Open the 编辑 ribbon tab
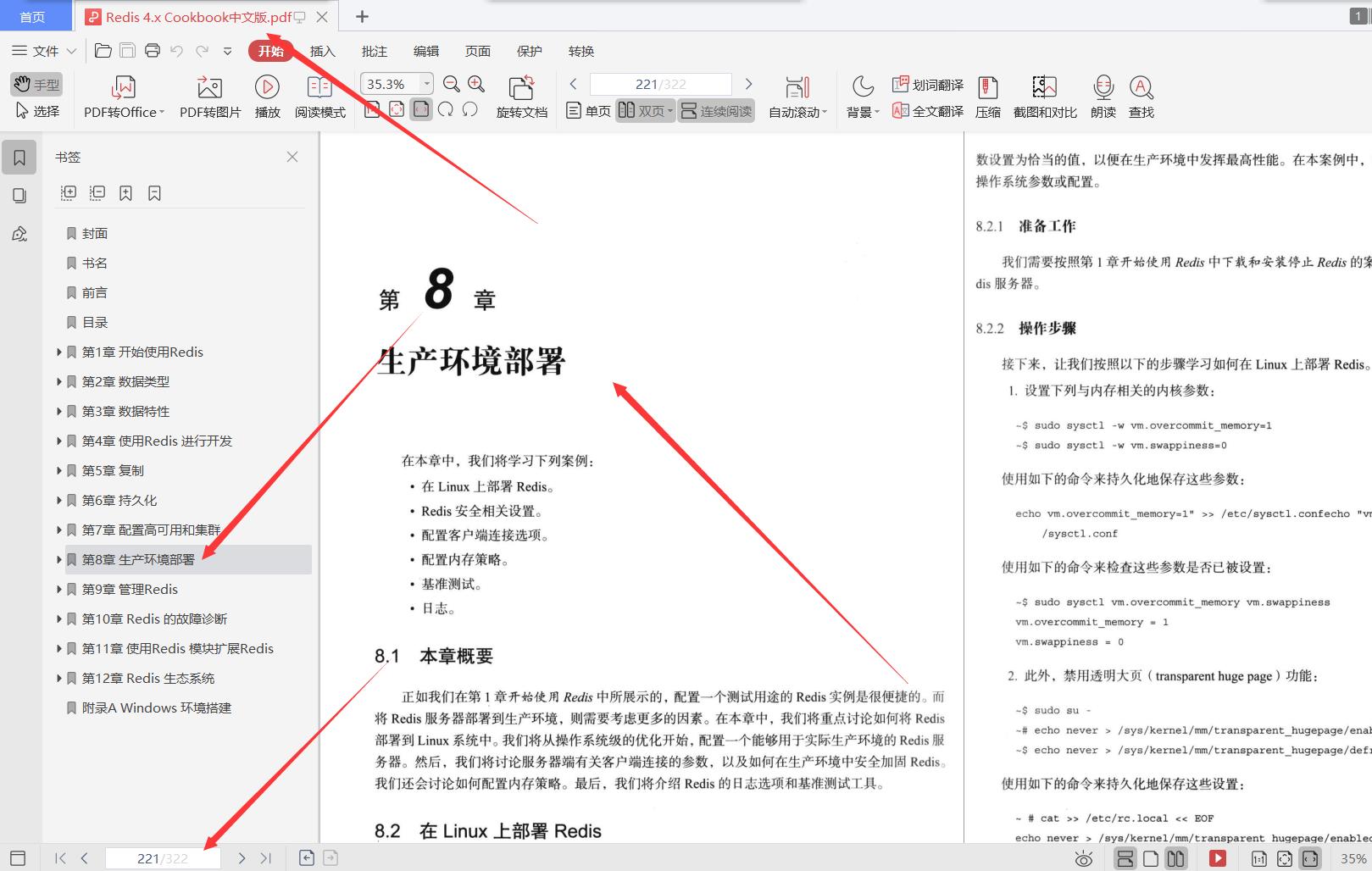1372x871 pixels. 425,51
